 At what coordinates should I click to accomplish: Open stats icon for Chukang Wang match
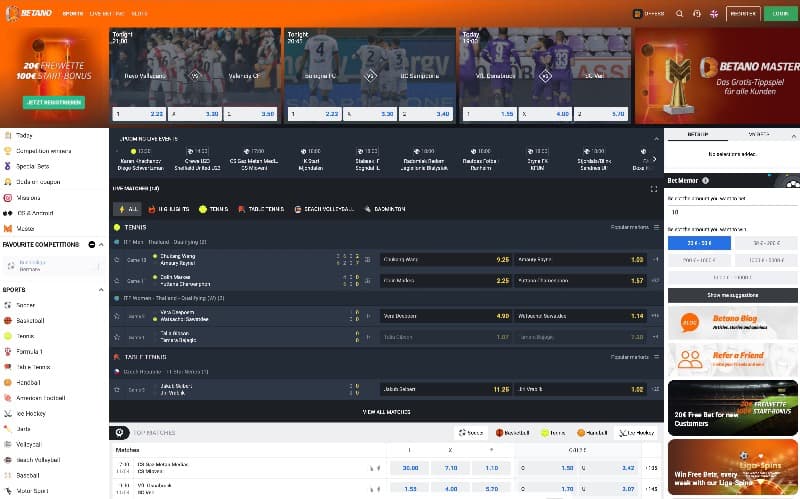[367, 260]
